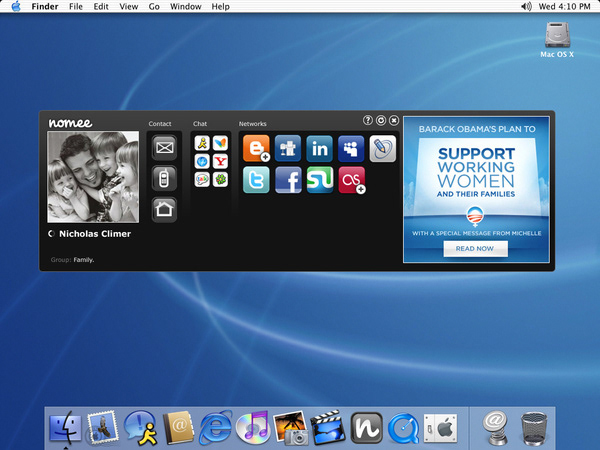Viewport: 600px width, 450px height.
Task: Launch iMovie clapperboard in dock
Action: (x=328, y=428)
